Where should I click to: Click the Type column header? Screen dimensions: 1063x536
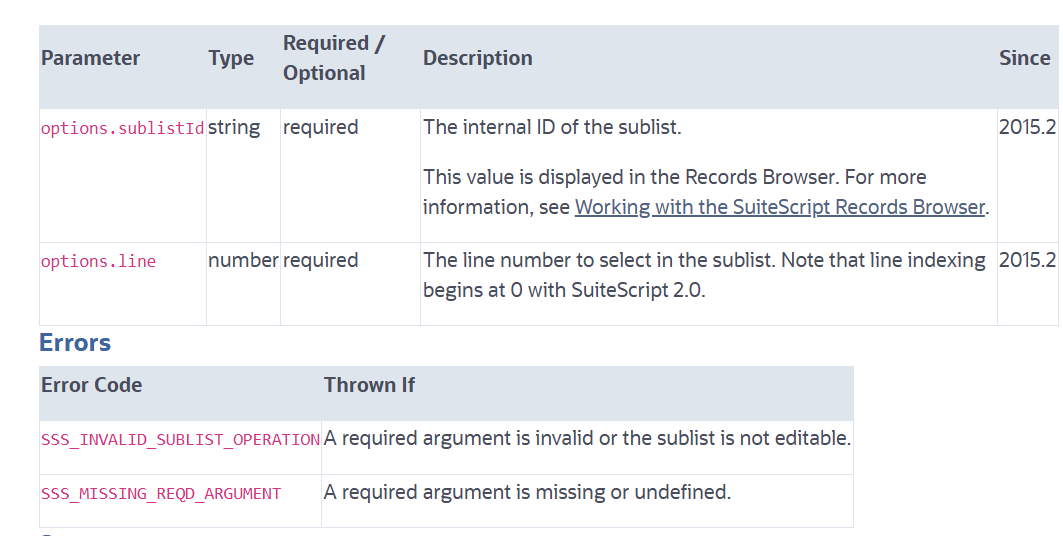click(231, 58)
